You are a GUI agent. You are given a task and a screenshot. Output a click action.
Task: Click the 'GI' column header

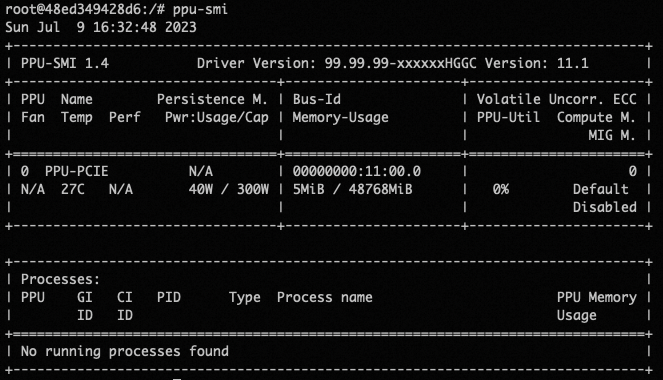coord(85,297)
